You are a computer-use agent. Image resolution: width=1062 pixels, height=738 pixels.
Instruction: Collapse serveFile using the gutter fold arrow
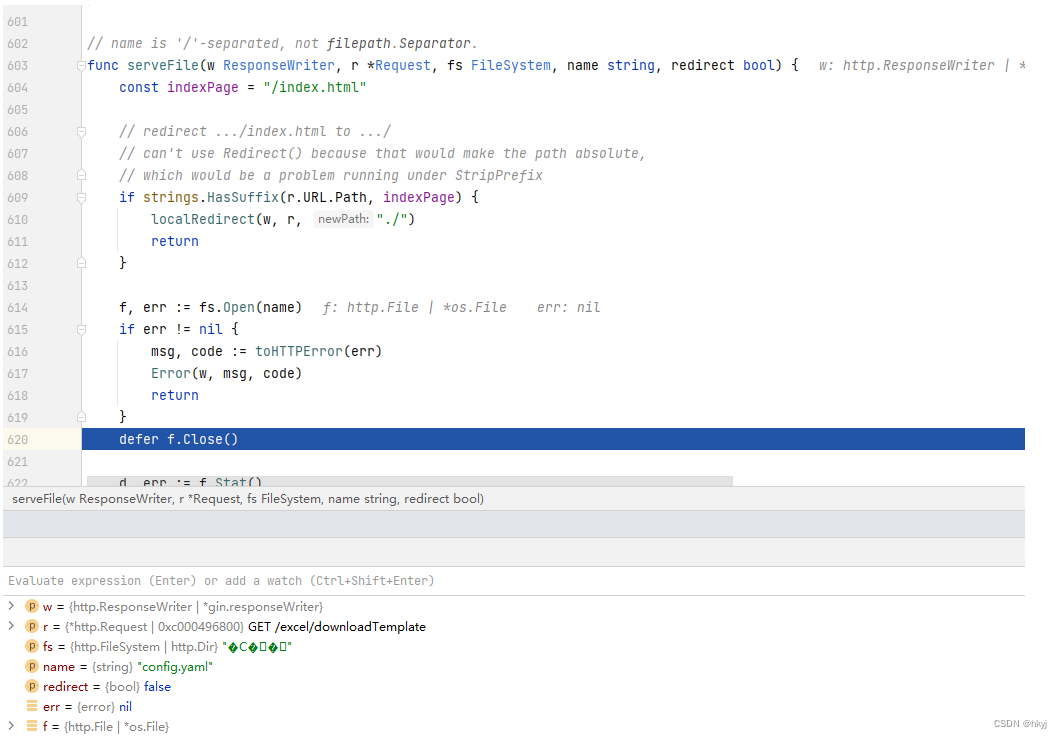pos(81,65)
